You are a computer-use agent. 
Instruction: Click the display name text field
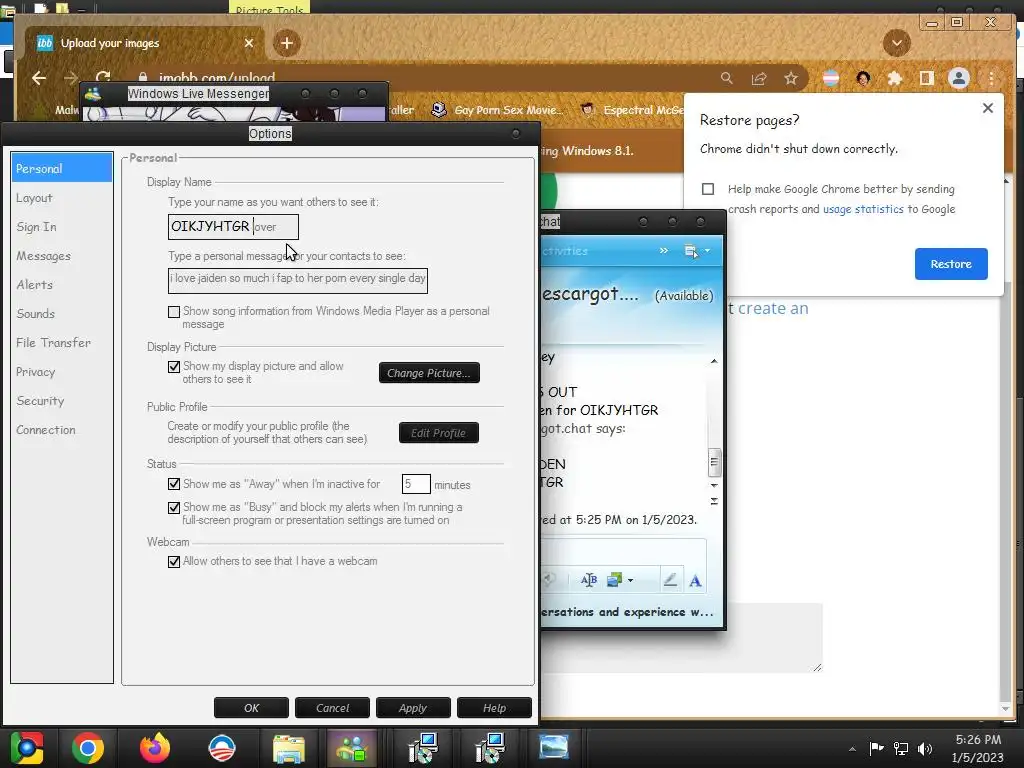(x=233, y=227)
